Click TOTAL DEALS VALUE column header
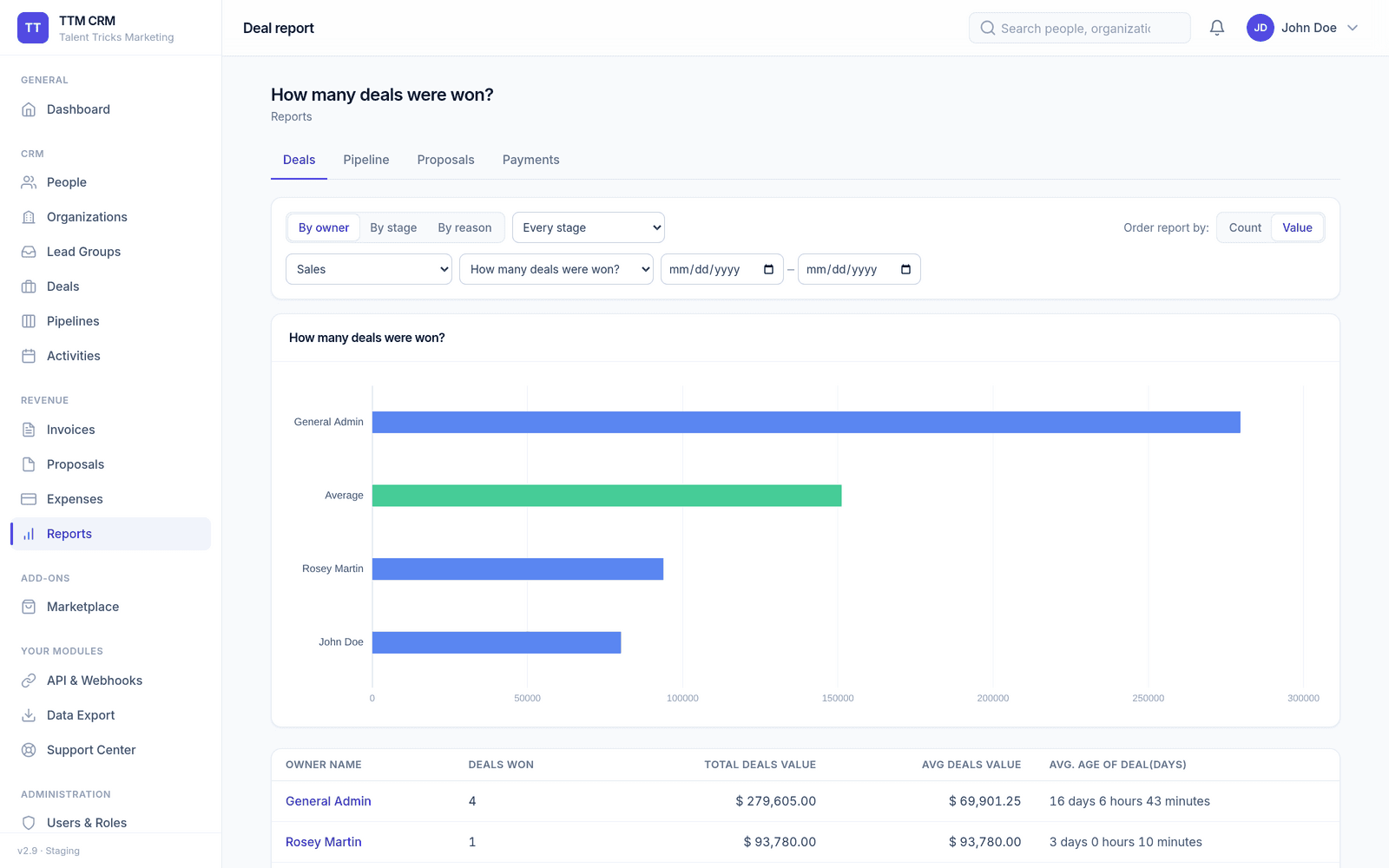Viewport: 1389px width, 868px height. (760, 765)
